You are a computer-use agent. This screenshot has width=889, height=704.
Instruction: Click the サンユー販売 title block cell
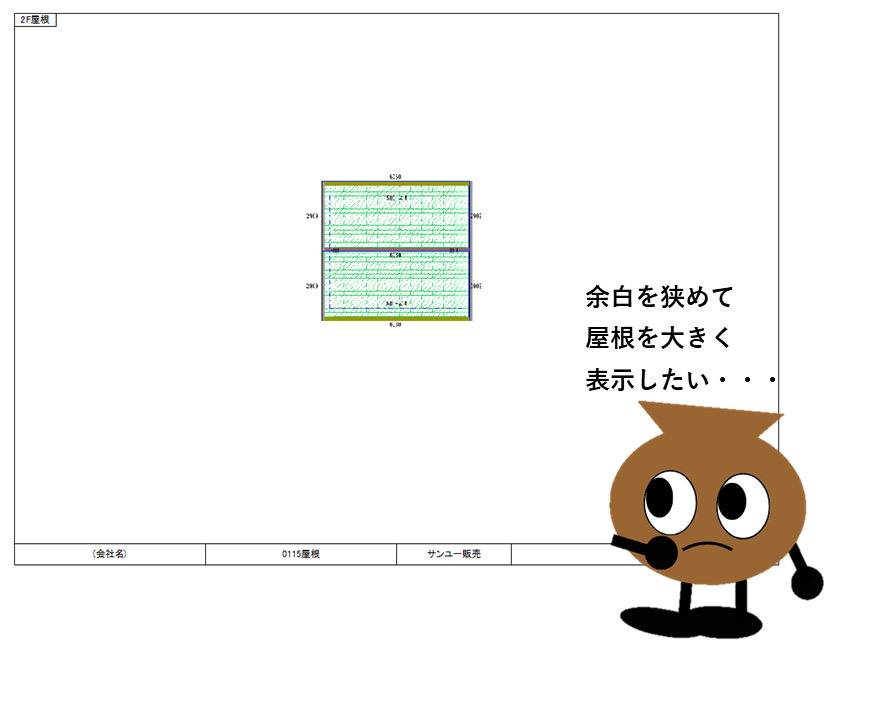tap(454, 554)
